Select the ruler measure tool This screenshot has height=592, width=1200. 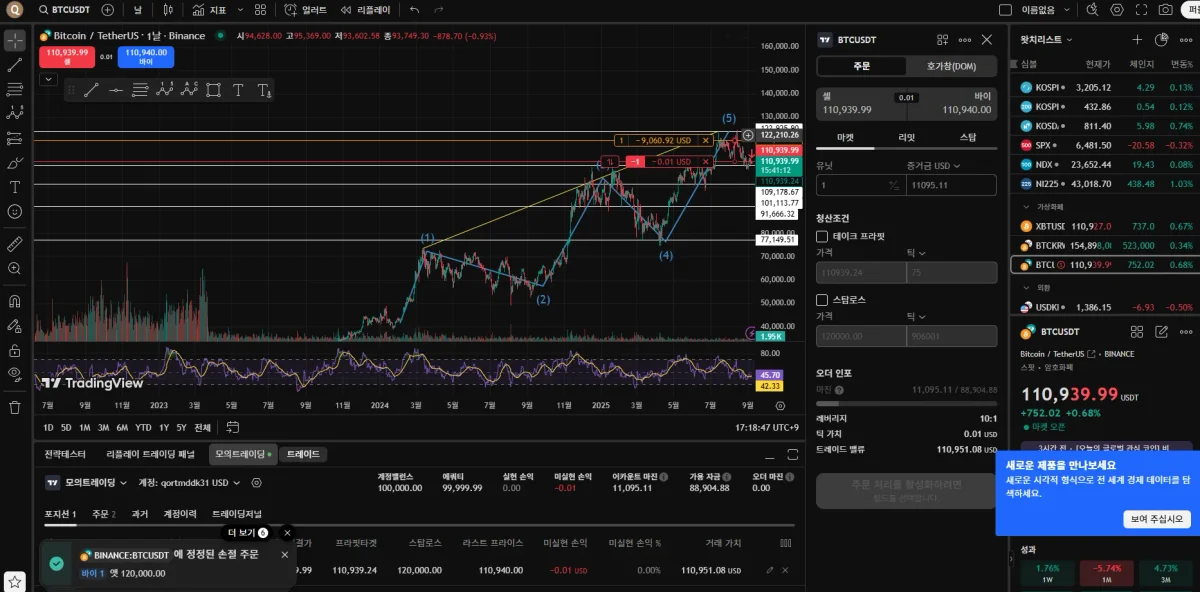click(15, 243)
